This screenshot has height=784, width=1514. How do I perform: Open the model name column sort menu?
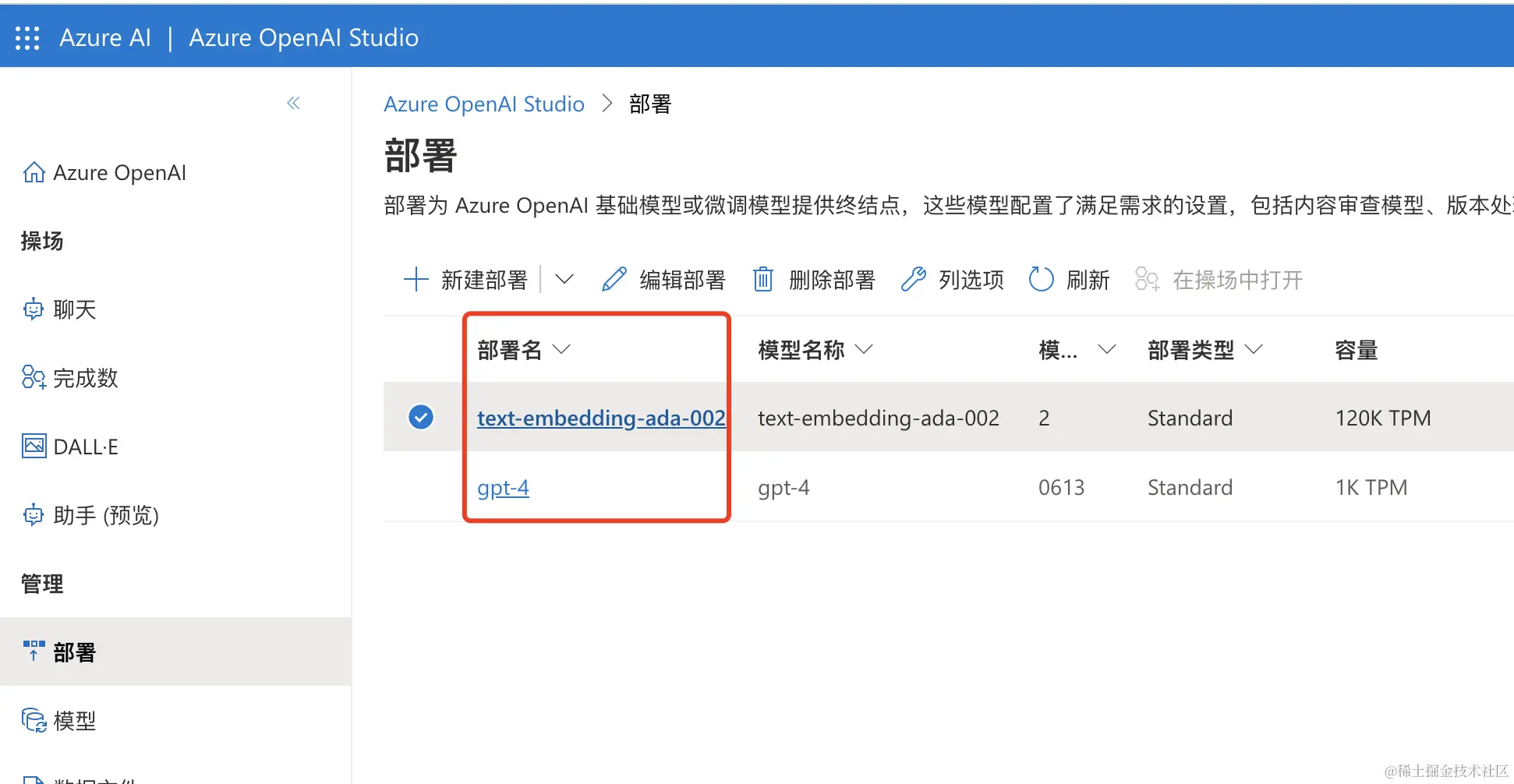864,349
